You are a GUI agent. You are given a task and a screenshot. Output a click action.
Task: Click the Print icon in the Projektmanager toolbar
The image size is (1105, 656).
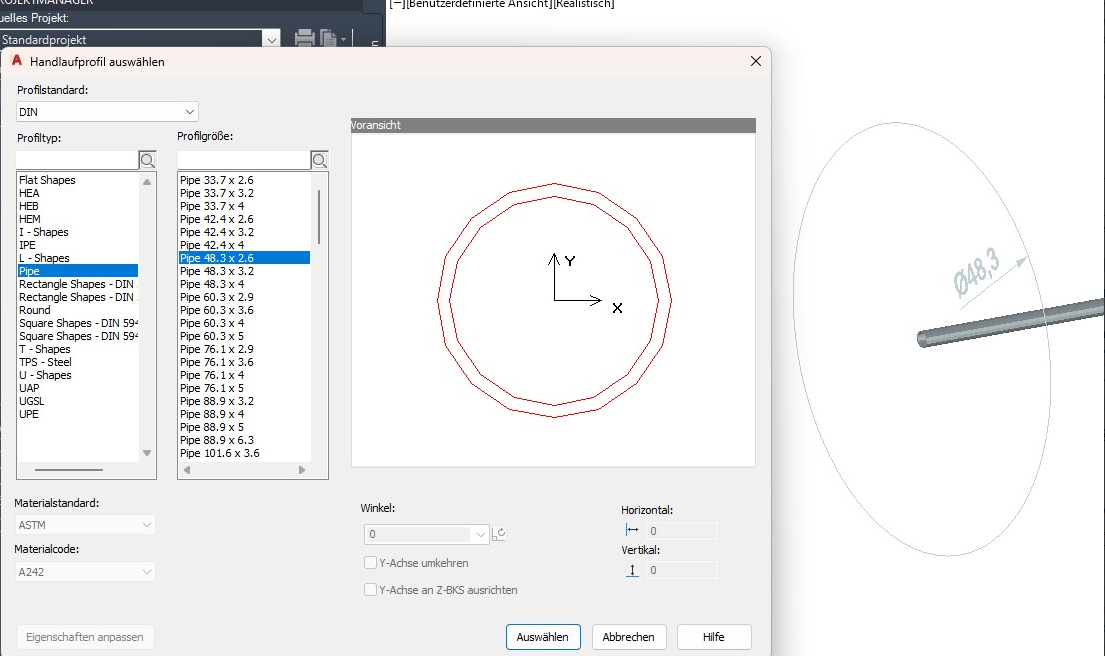pyautogui.click(x=303, y=36)
